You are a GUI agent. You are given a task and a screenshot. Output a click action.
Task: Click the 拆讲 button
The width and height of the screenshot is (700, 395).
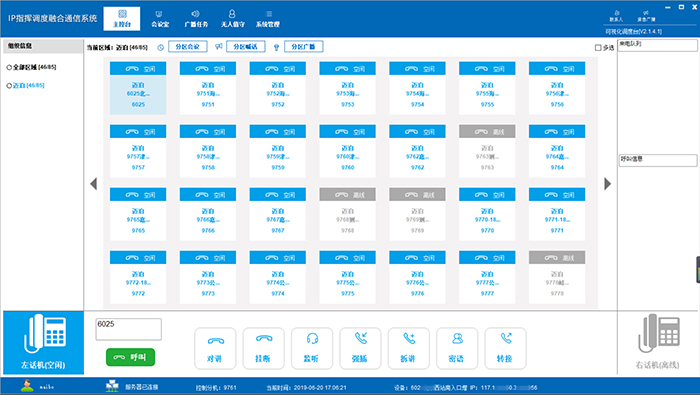pyautogui.click(x=408, y=349)
